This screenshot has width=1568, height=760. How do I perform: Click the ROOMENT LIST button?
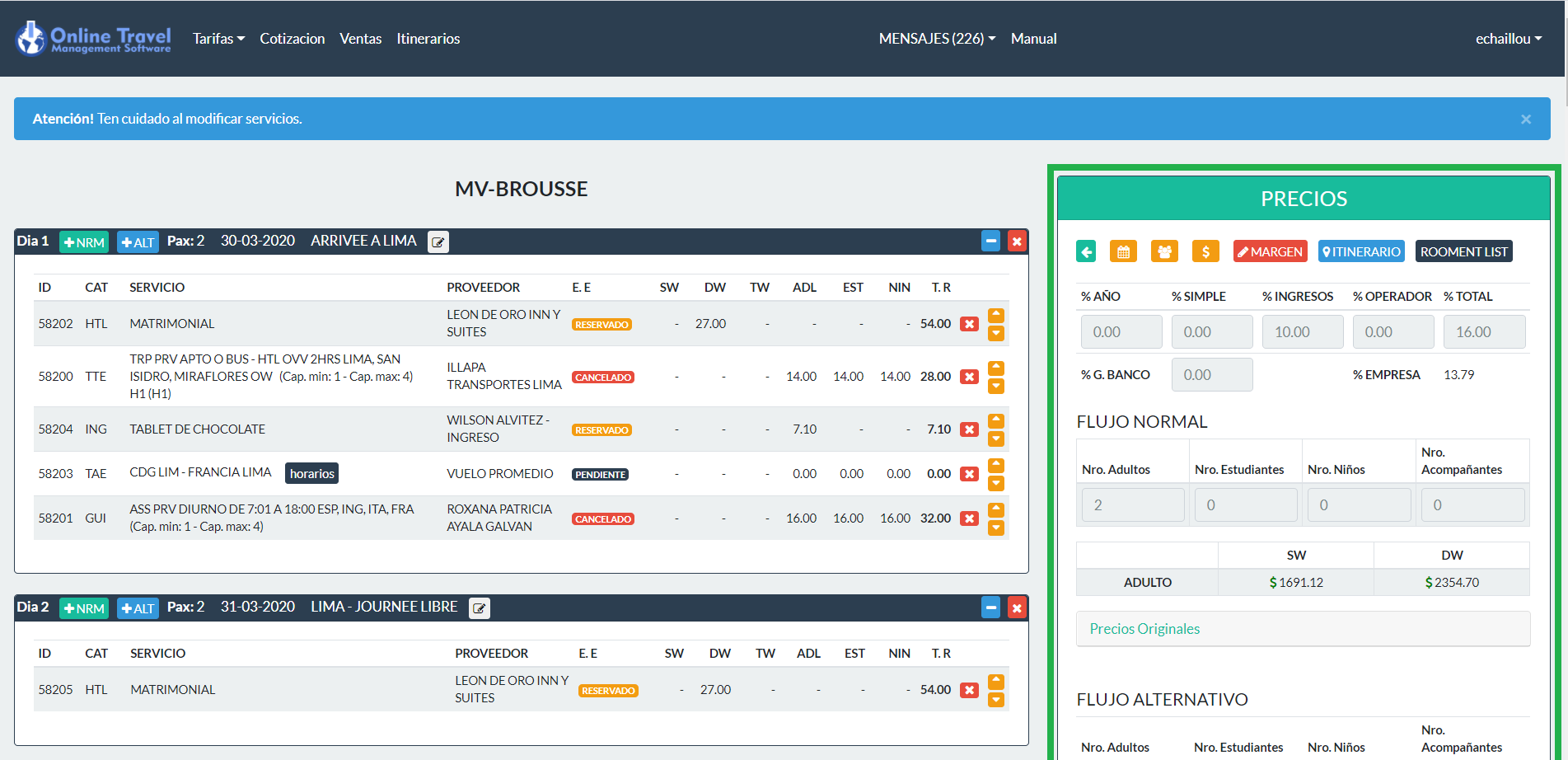(1463, 251)
